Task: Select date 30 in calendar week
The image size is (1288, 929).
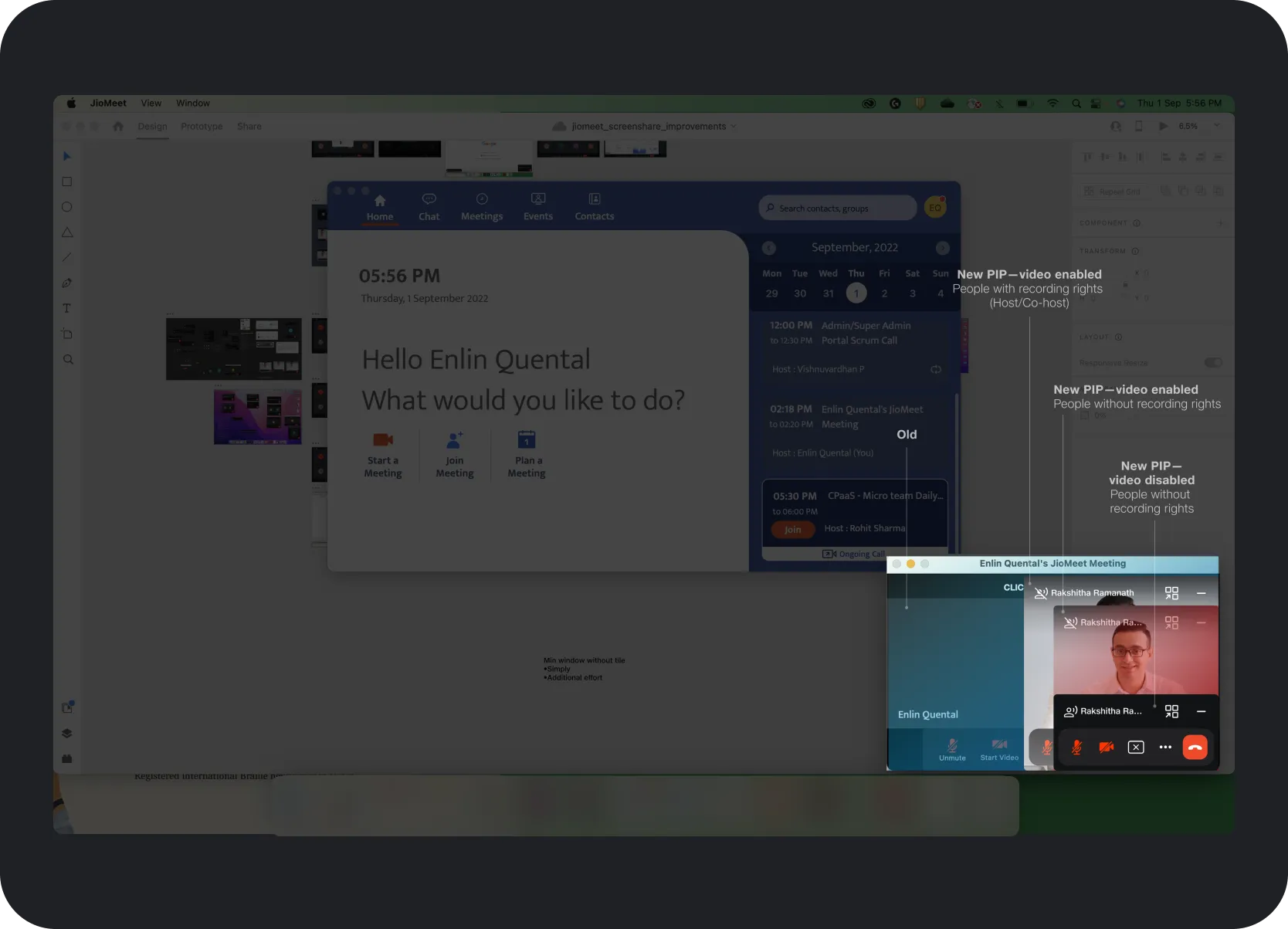Action: (800, 293)
